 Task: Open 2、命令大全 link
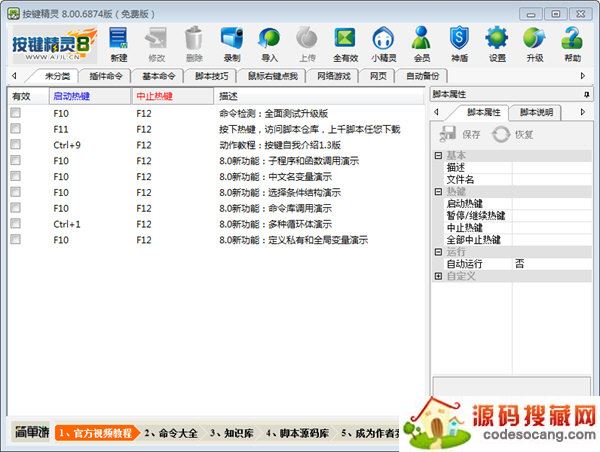(171, 433)
